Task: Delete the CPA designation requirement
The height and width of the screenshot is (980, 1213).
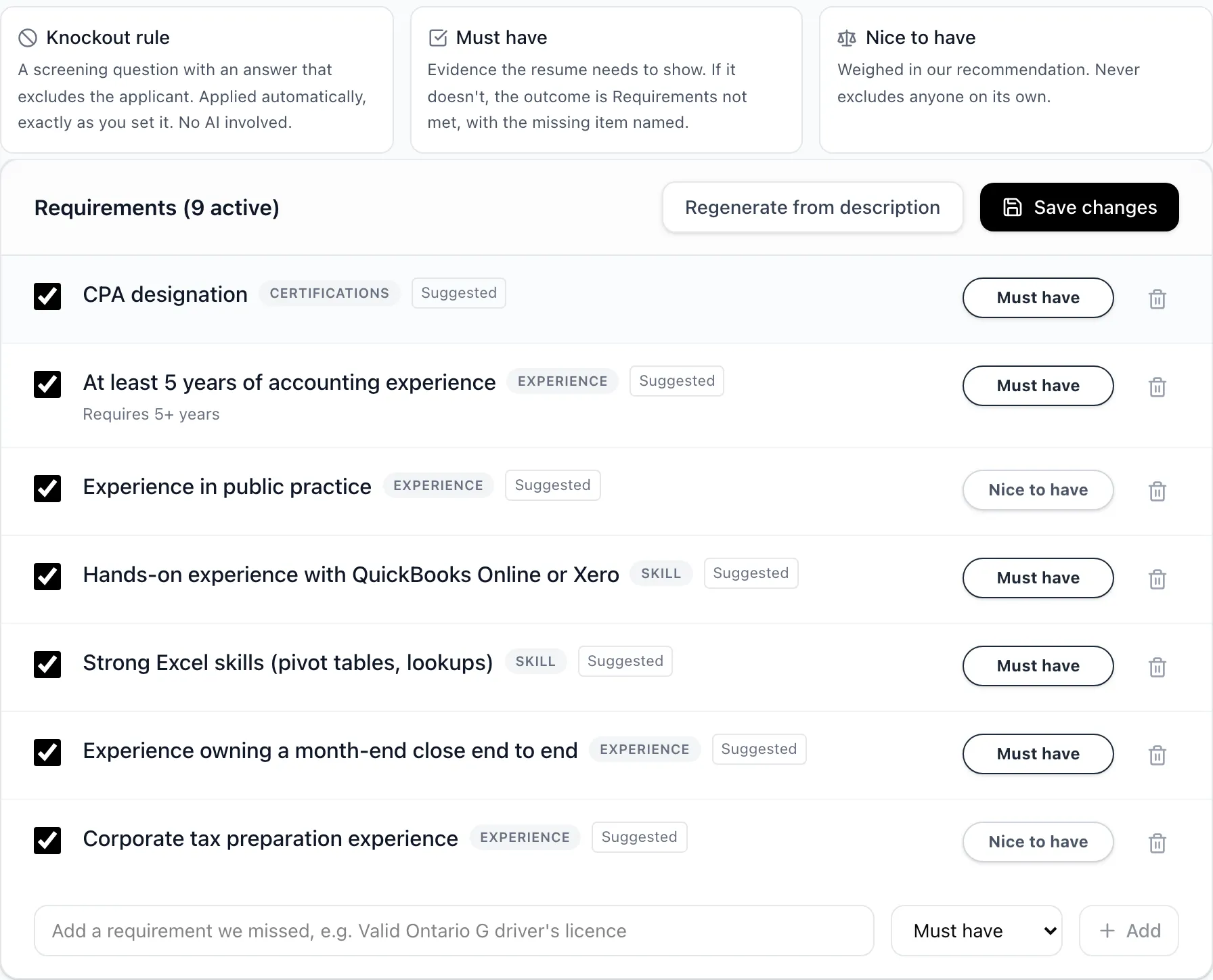Action: 1157,298
